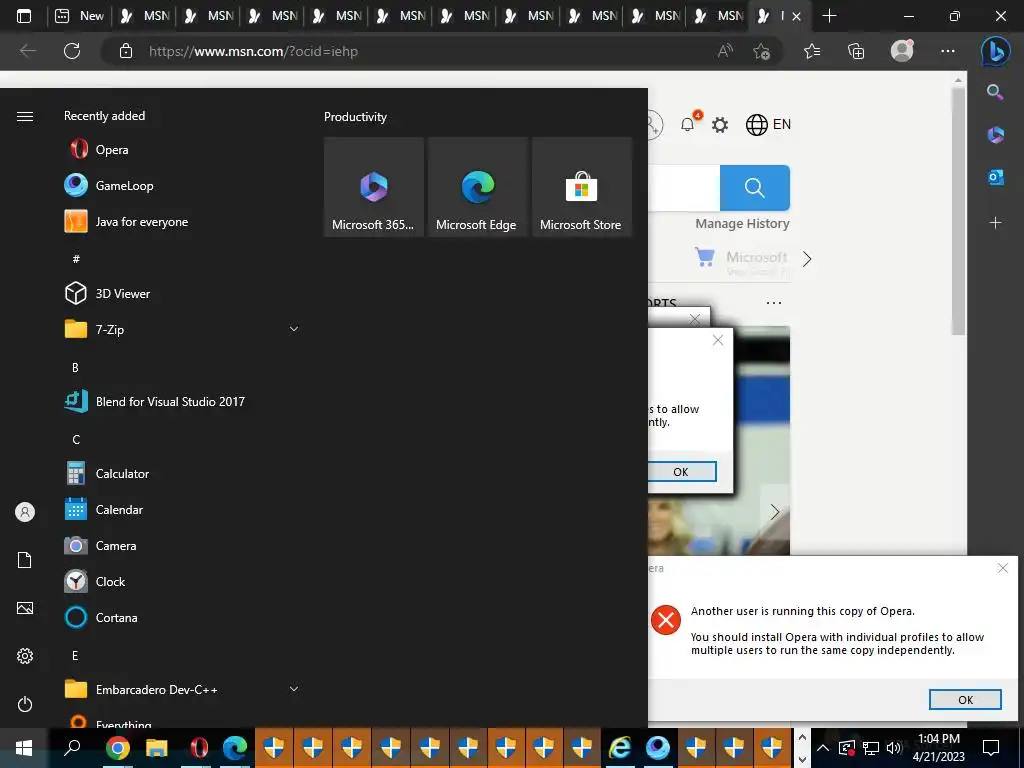The height and width of the screenshot is (768, 1024).
Task: Click the MSN search button
Action: (755, 188)
